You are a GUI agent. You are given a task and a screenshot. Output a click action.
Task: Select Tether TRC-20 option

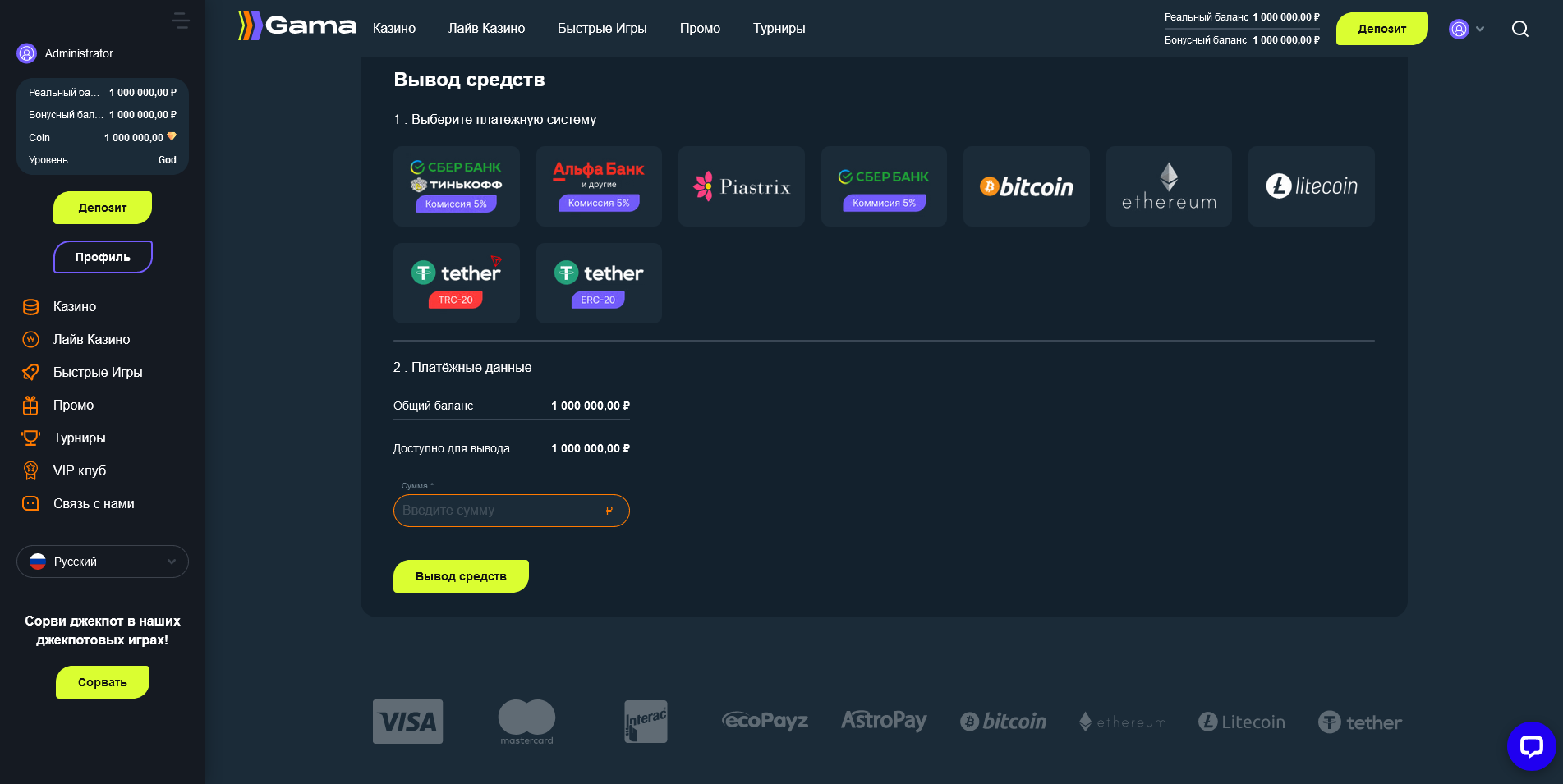(456, 282)
